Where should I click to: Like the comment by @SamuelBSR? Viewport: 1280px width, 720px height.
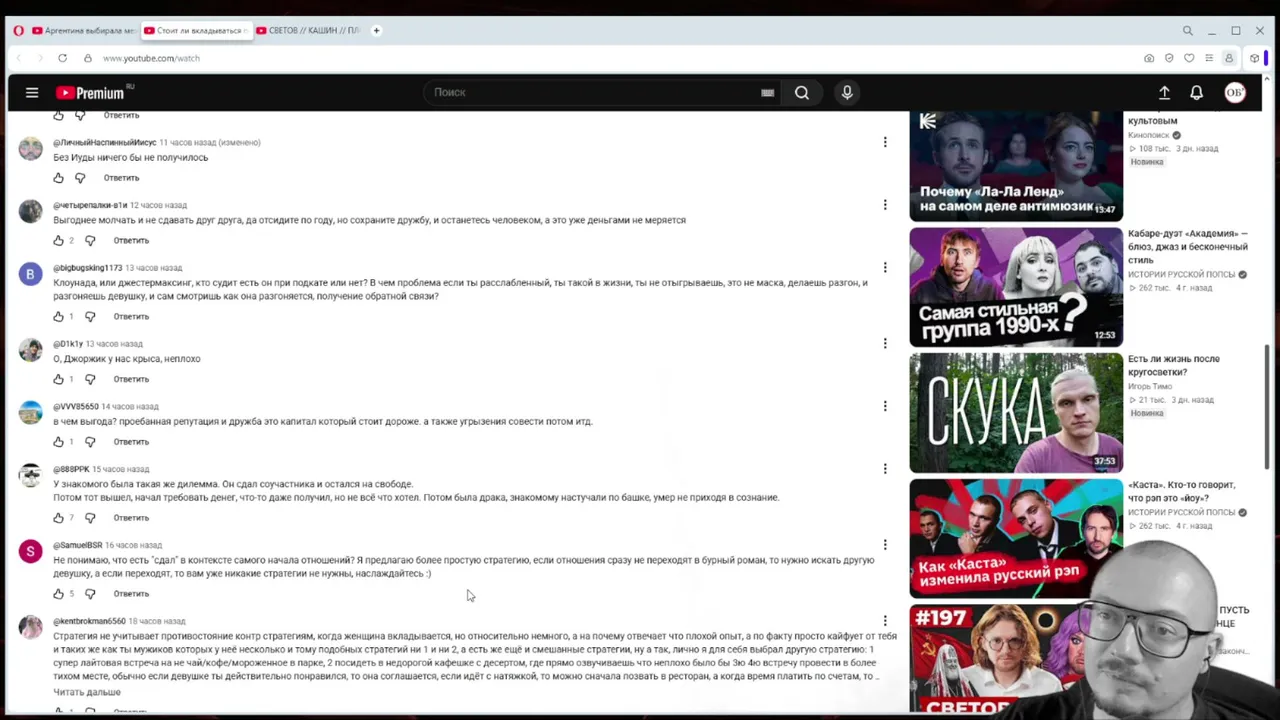click(x=58, y=594)
